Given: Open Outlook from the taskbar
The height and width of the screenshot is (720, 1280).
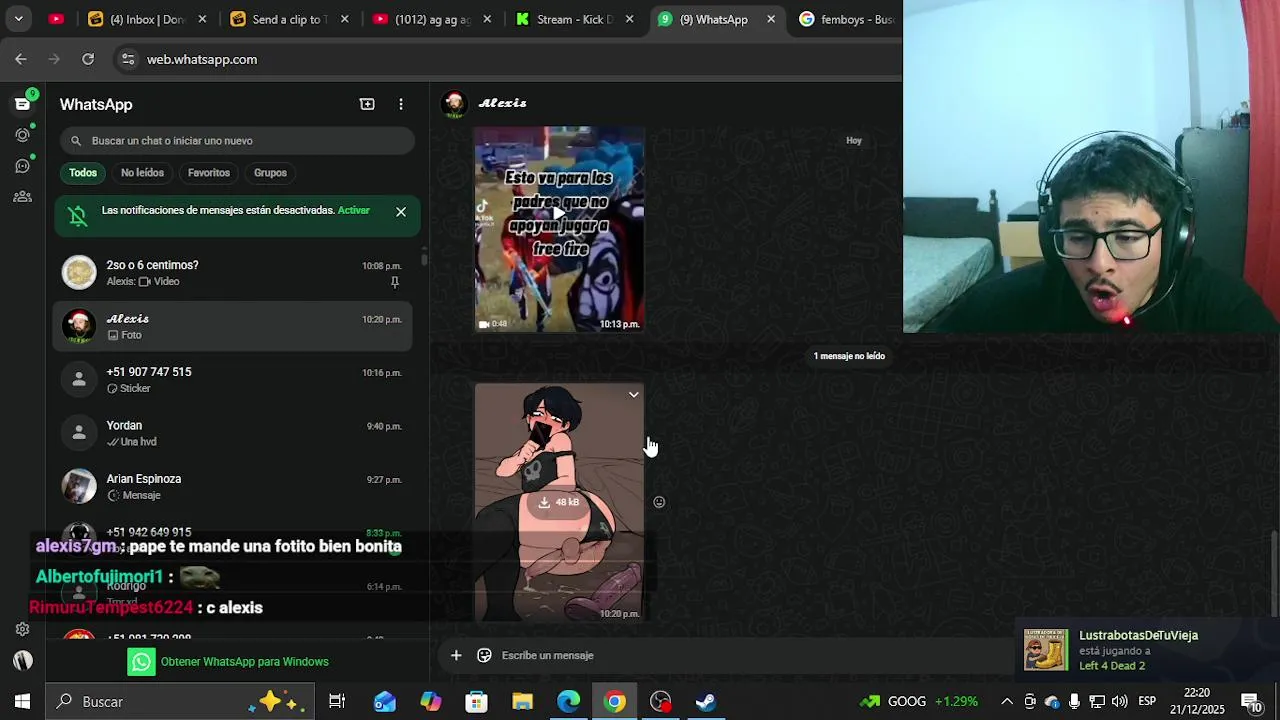Looking at the screenshot, I should (385, 702).
